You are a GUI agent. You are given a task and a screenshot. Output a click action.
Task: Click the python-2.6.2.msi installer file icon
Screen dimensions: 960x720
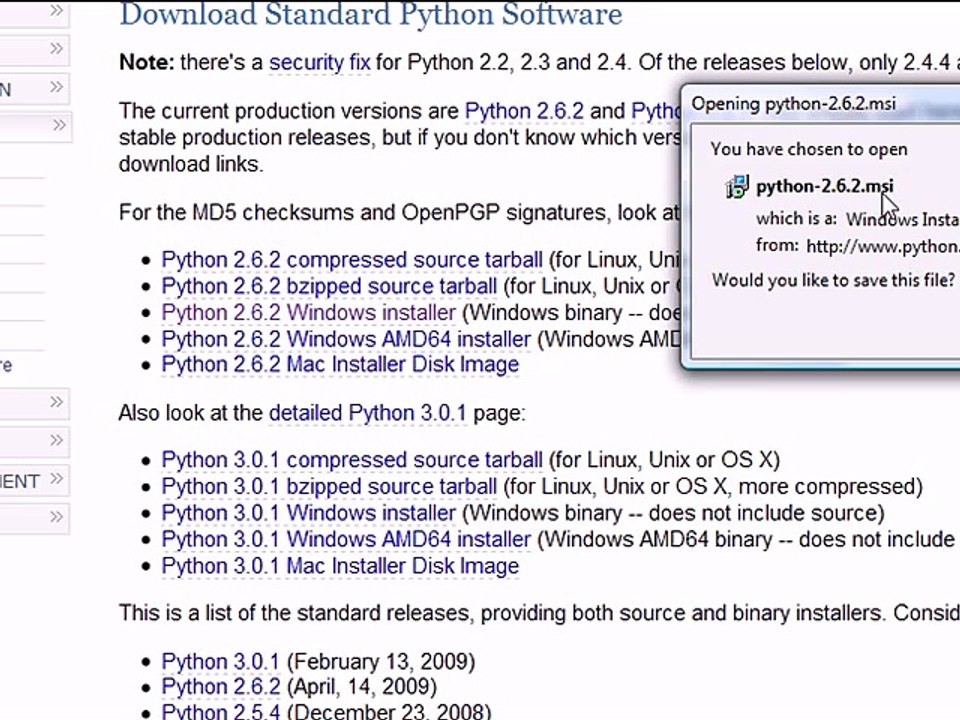pos(737,186)
